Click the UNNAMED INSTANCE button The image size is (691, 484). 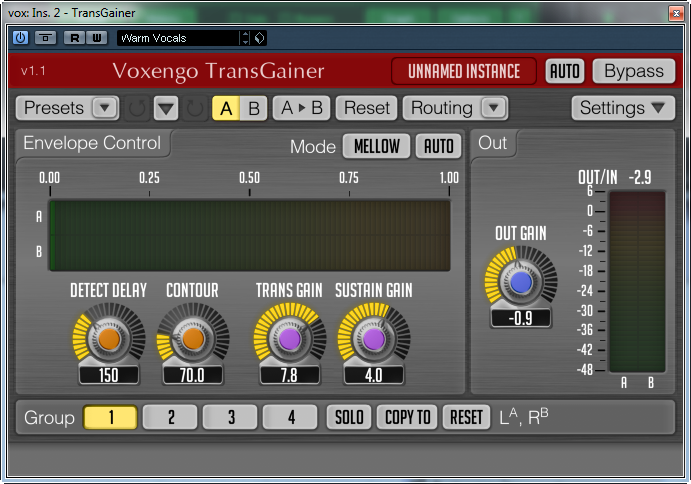(464, 71)
